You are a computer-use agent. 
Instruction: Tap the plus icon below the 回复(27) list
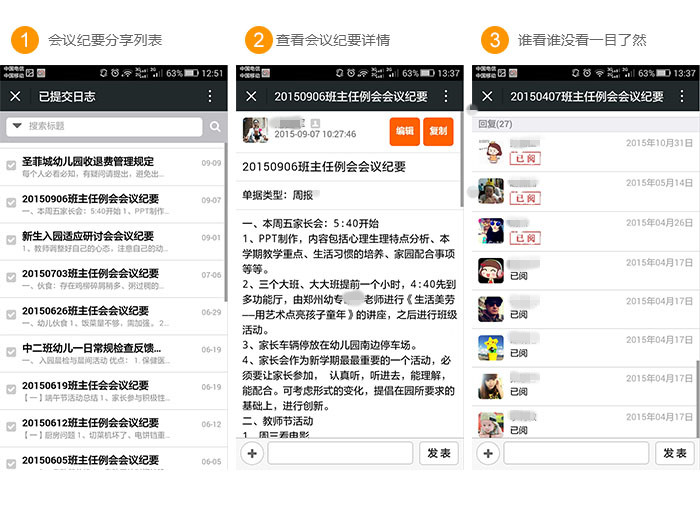coord(488,453)
